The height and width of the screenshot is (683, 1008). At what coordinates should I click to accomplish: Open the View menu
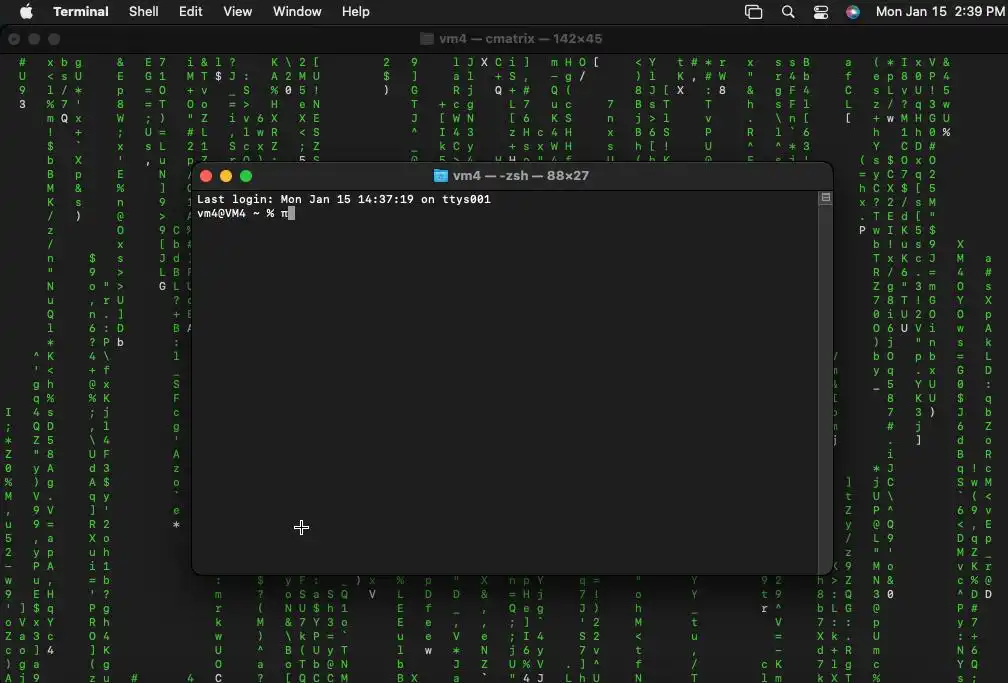coord(237,12)
